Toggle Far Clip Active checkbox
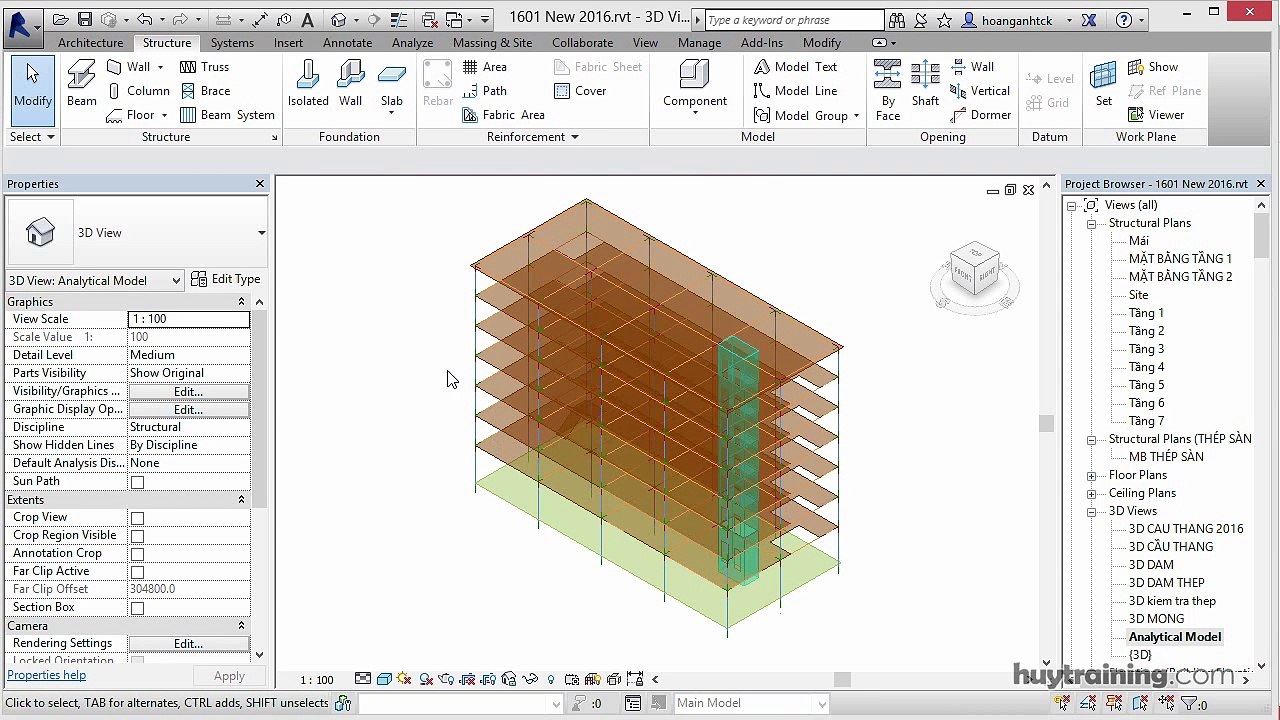This screenshot has width=1280, height=720. pos(138,572)
